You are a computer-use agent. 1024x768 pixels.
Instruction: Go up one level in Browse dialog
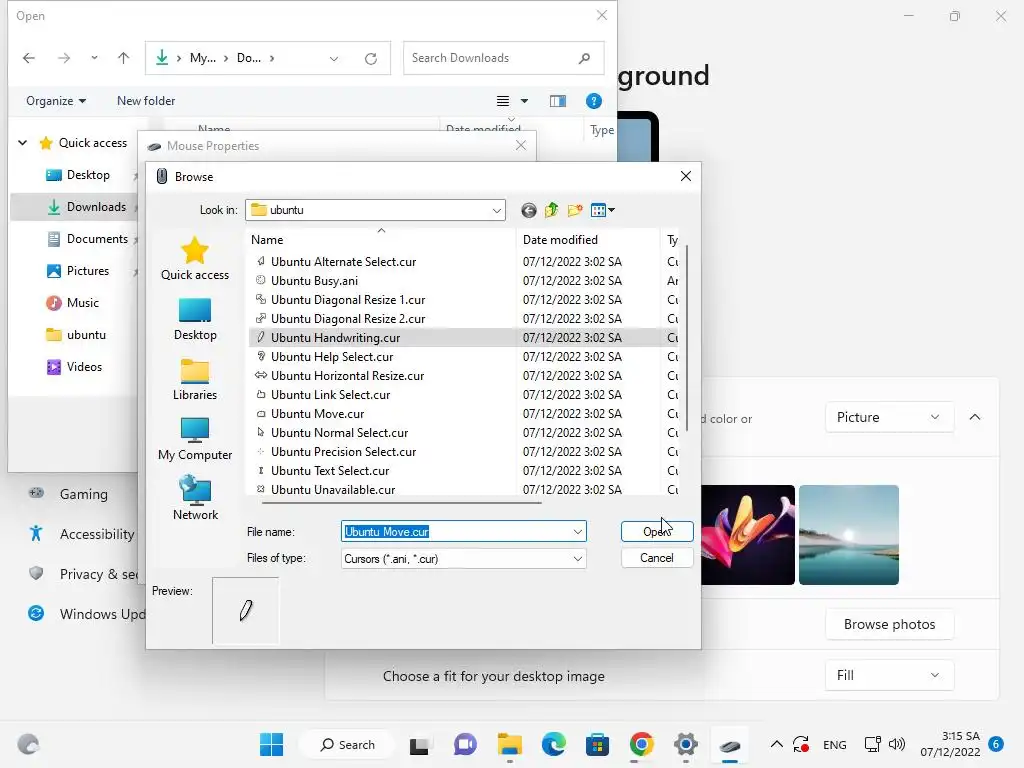[552, 210]
